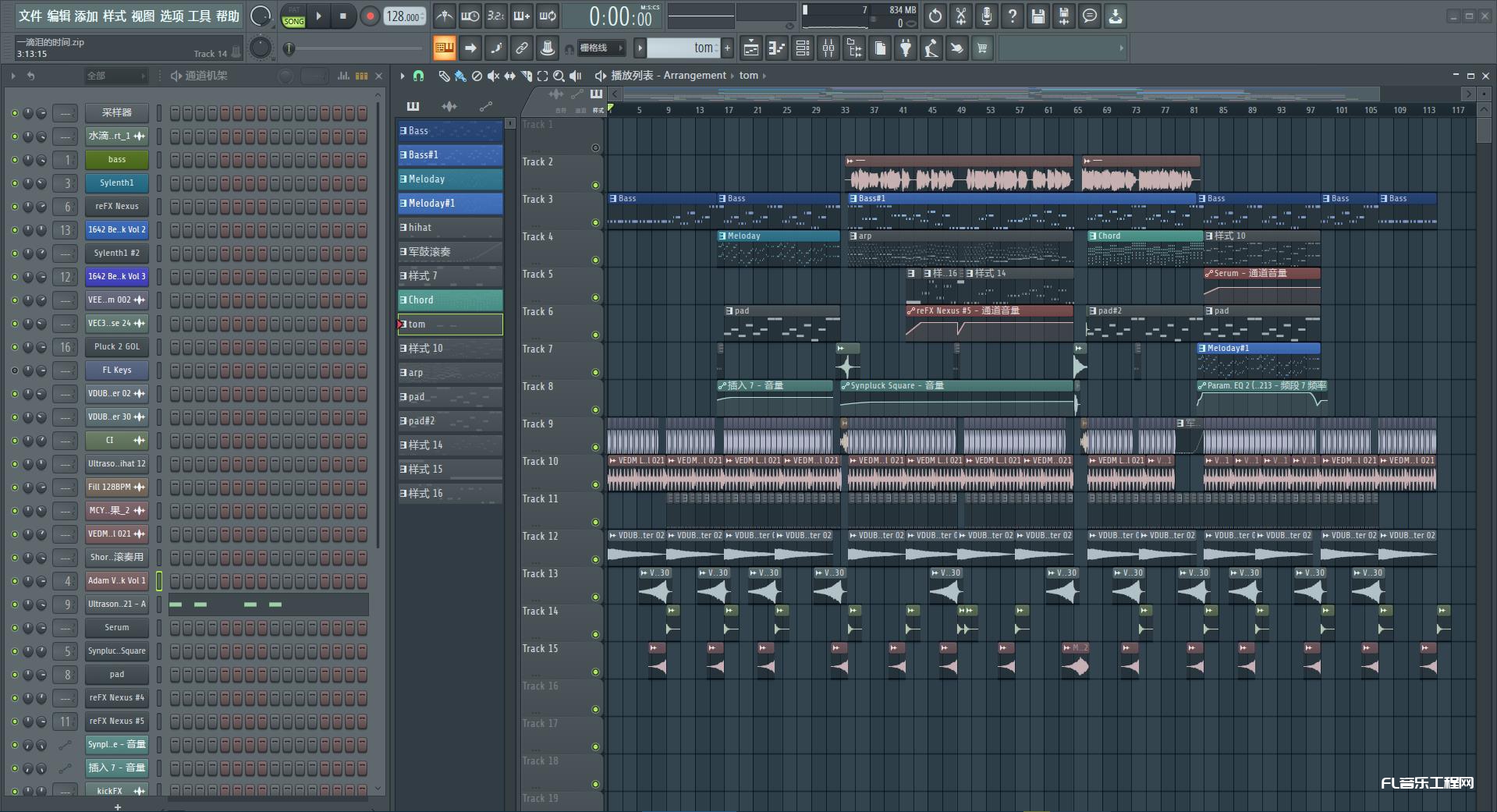The image size is (1497, 812).
Task: Mute the bass channel via its green LED
Action: coord(15,160)
